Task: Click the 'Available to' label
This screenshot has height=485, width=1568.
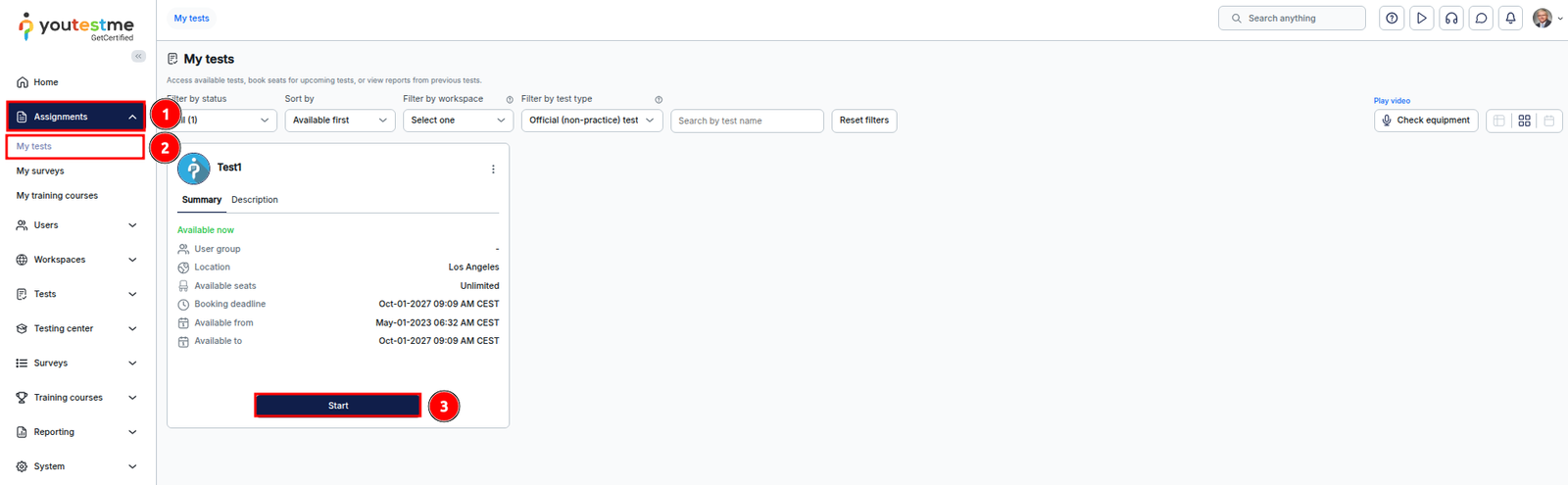Action: 219,341
